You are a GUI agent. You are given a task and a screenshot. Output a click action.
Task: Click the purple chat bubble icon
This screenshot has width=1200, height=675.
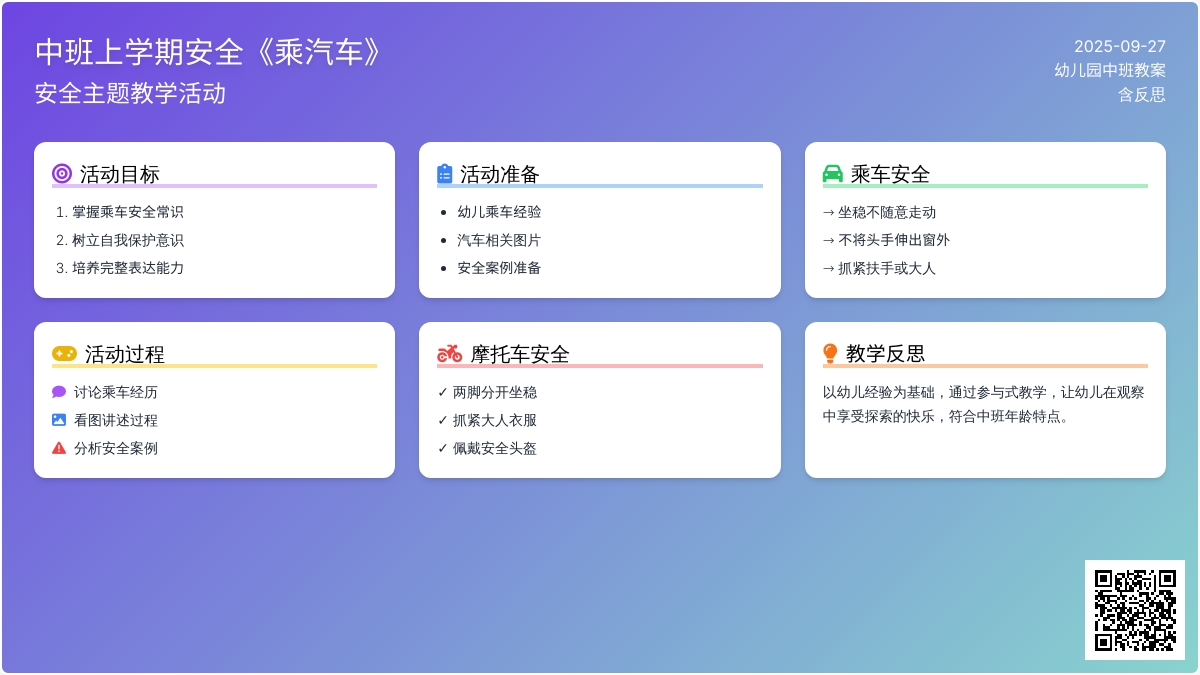point(59,392)
